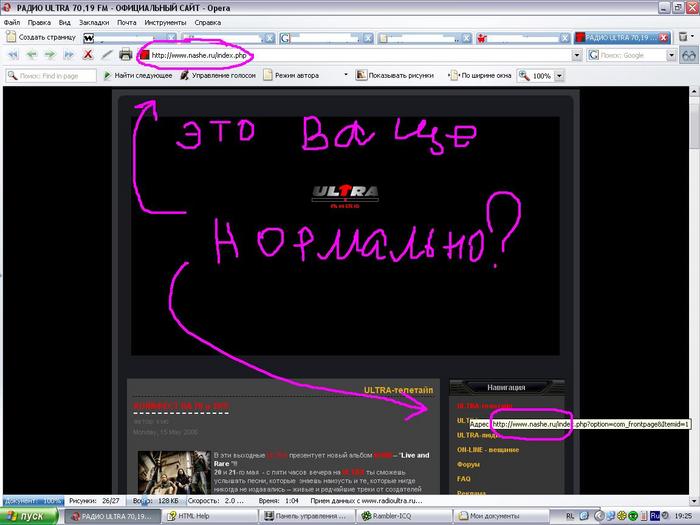Click the Время: 1:04 status entry
This screenshot has height=525, width=700.
[279, 501]
